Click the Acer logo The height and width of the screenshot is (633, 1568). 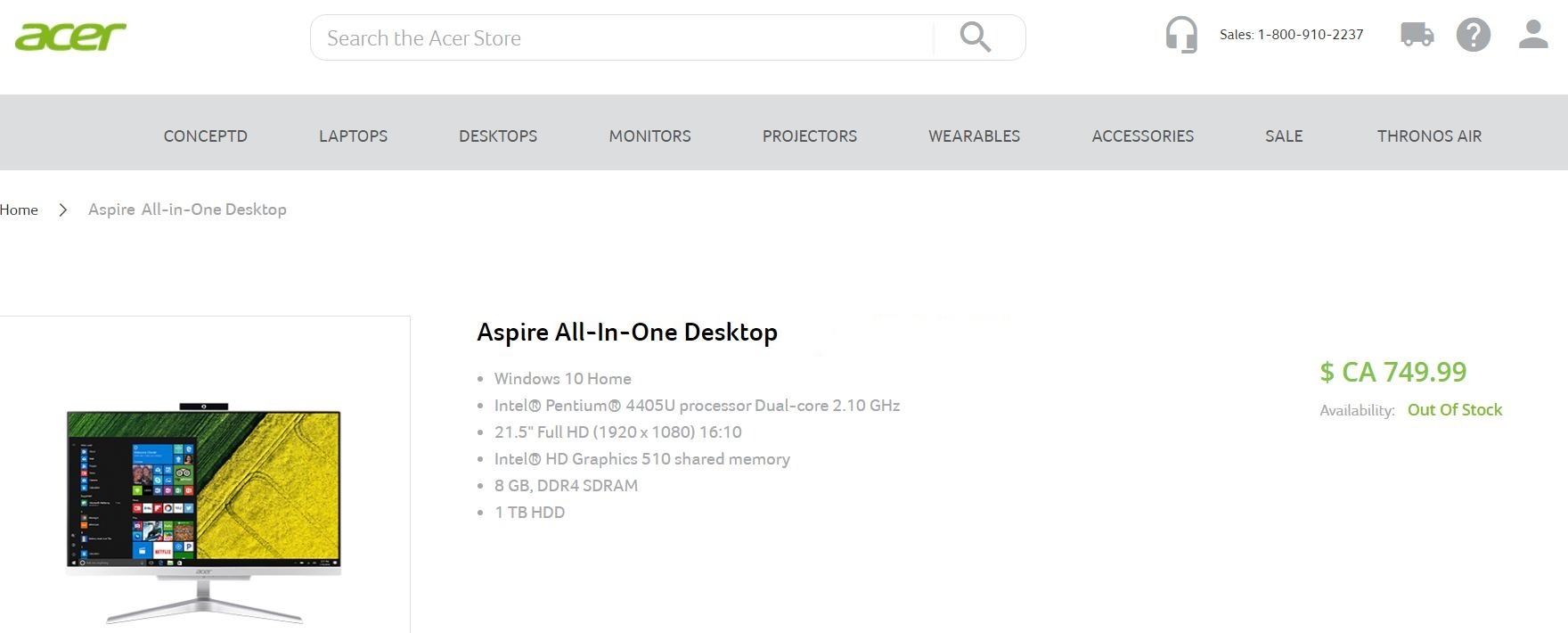point(70,37)
